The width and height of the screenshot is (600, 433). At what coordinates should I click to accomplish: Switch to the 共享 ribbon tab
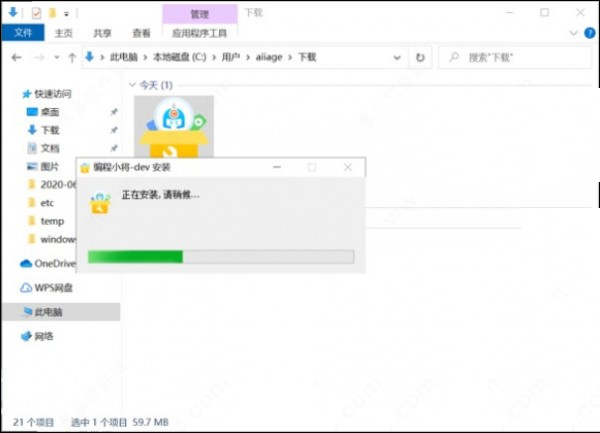click(102, 33)
